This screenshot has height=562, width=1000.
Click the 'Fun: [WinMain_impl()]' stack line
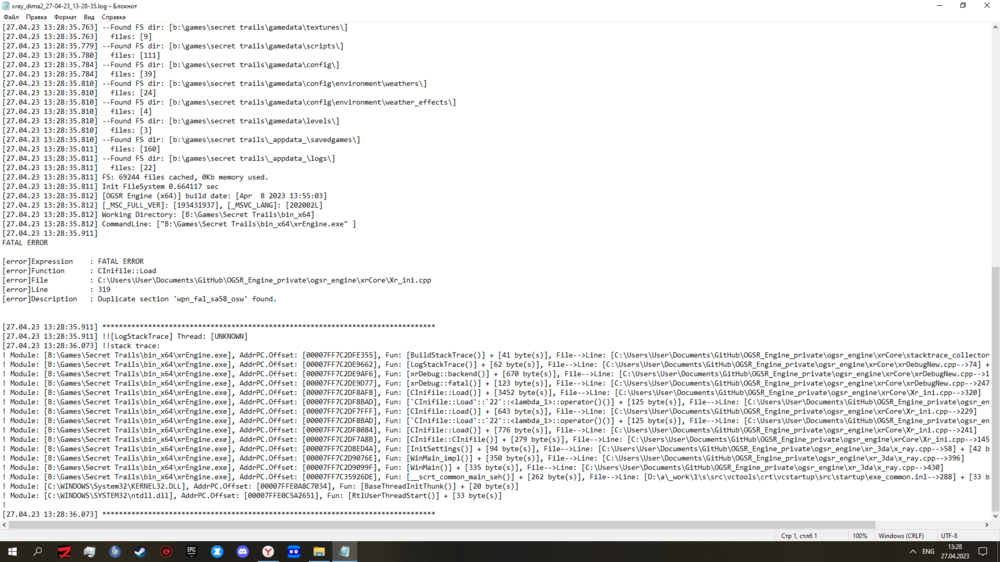(x=483, y=458)
